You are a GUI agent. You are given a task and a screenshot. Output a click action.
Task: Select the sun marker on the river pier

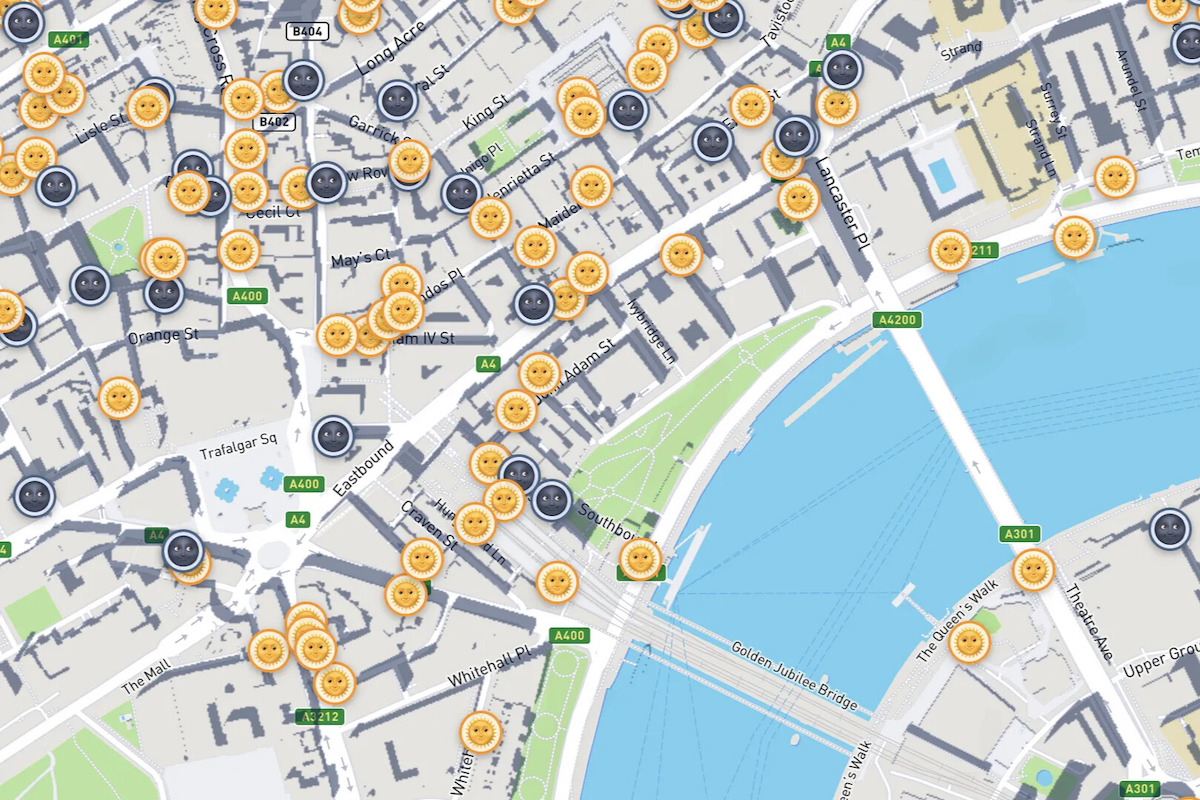pyautogui.click(x=1074, y=237)
